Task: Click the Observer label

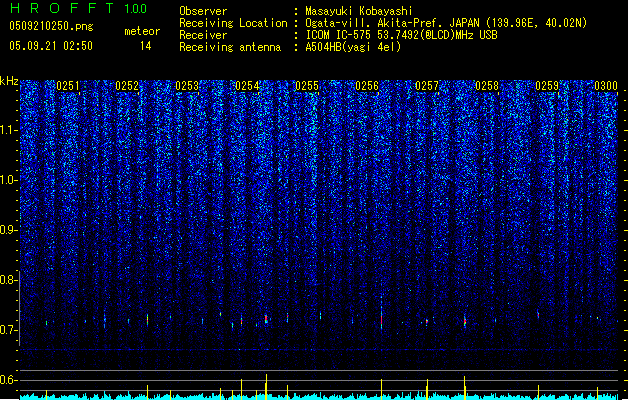Action: [x=203, y=11]
